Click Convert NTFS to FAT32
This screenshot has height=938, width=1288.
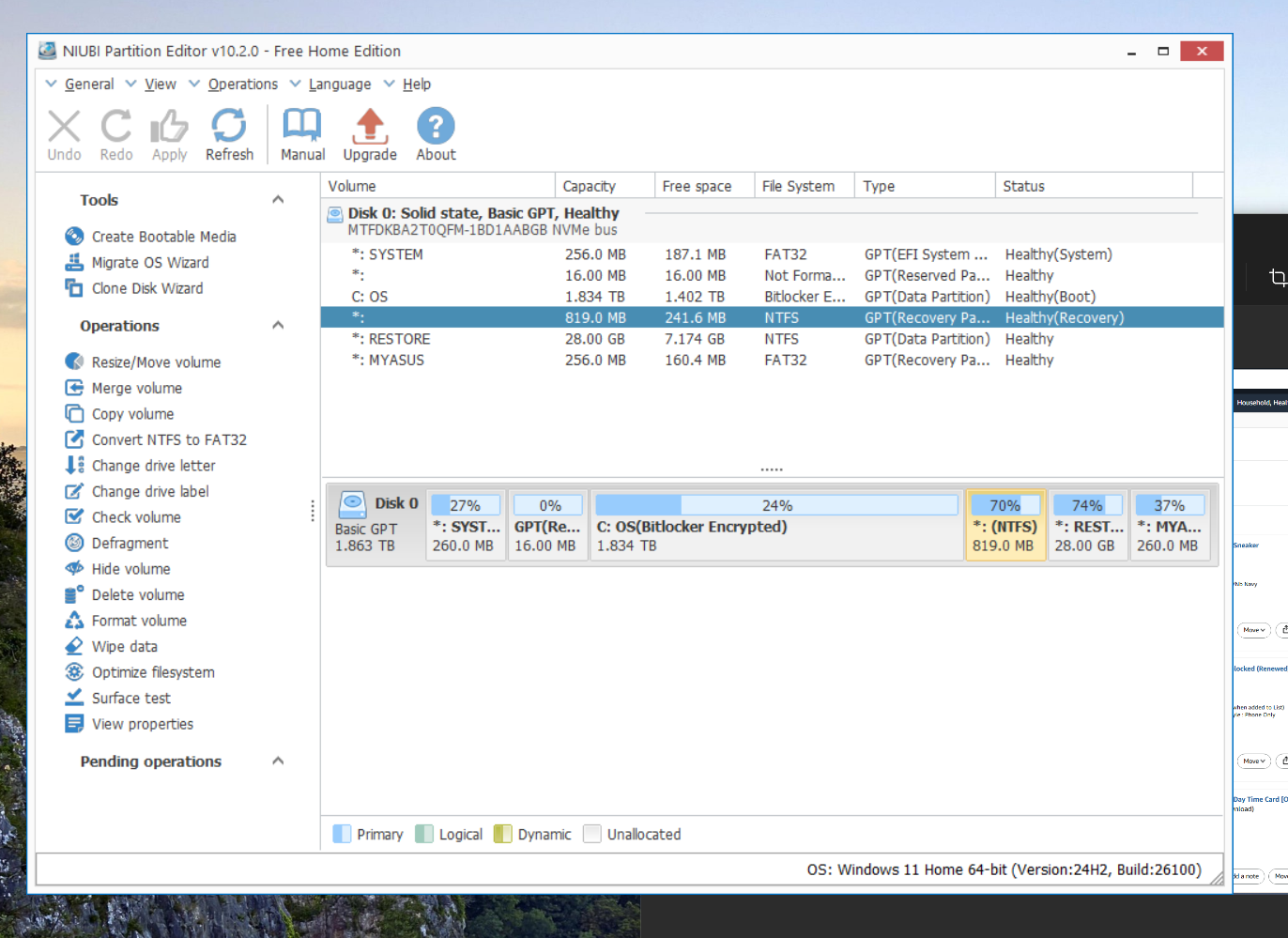pos(169,440)
